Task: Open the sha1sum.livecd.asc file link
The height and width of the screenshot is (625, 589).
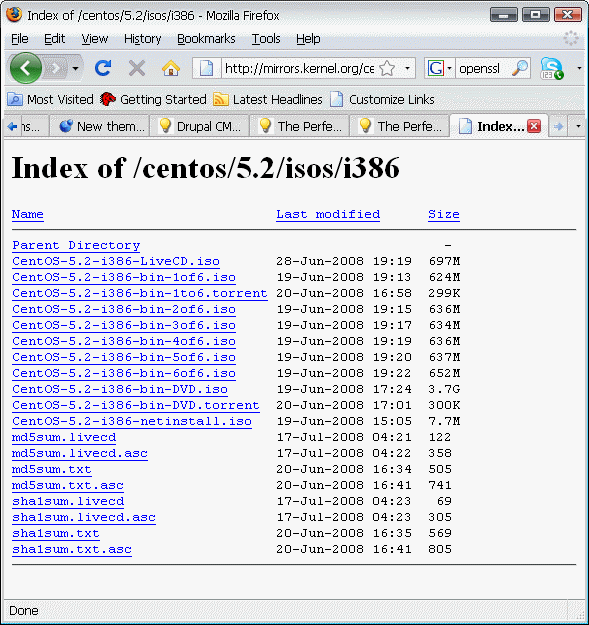Action: click(84, 517)
